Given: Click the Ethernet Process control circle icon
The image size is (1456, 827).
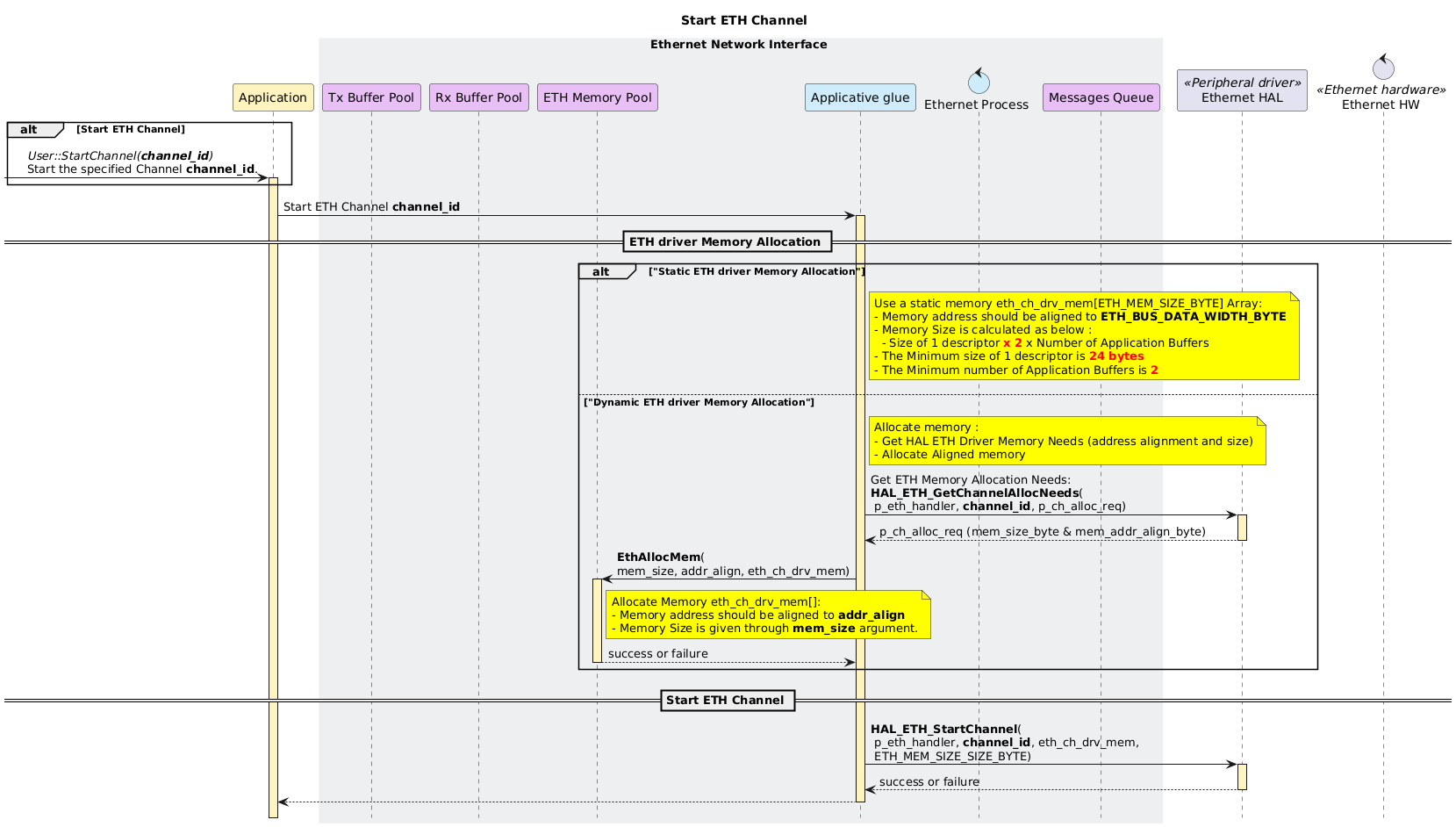Looking at the screenshot, I should click(978, 83).
